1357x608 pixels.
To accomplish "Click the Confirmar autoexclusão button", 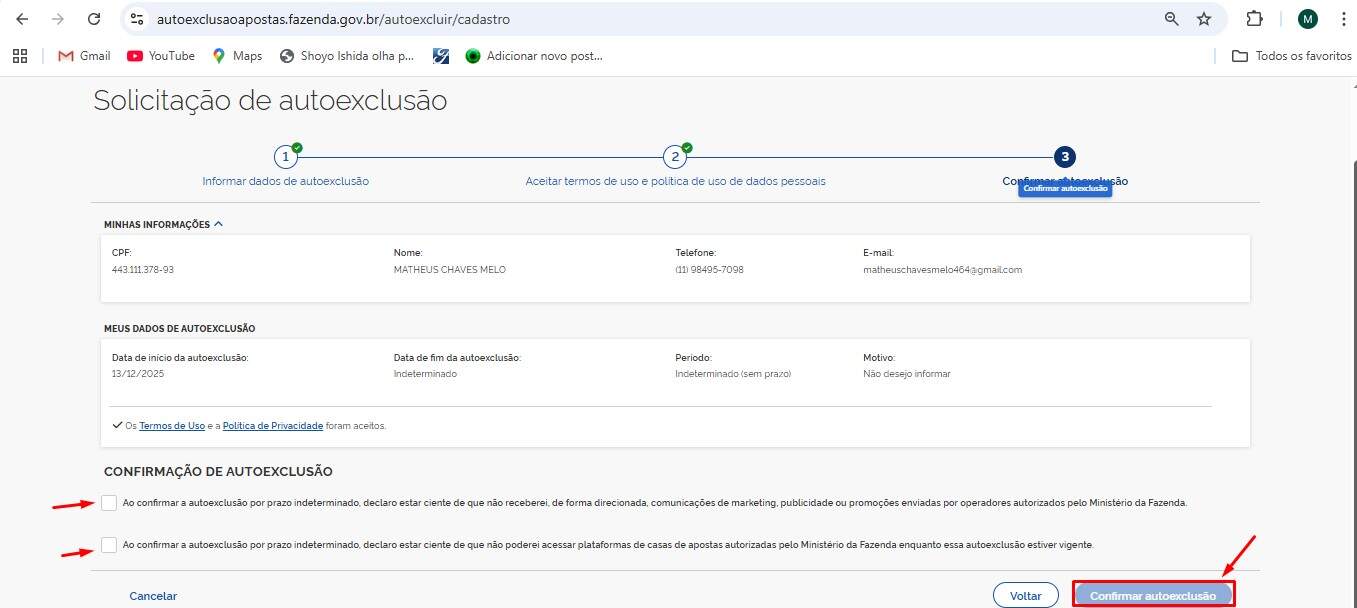I will [x=1152, y=594].
